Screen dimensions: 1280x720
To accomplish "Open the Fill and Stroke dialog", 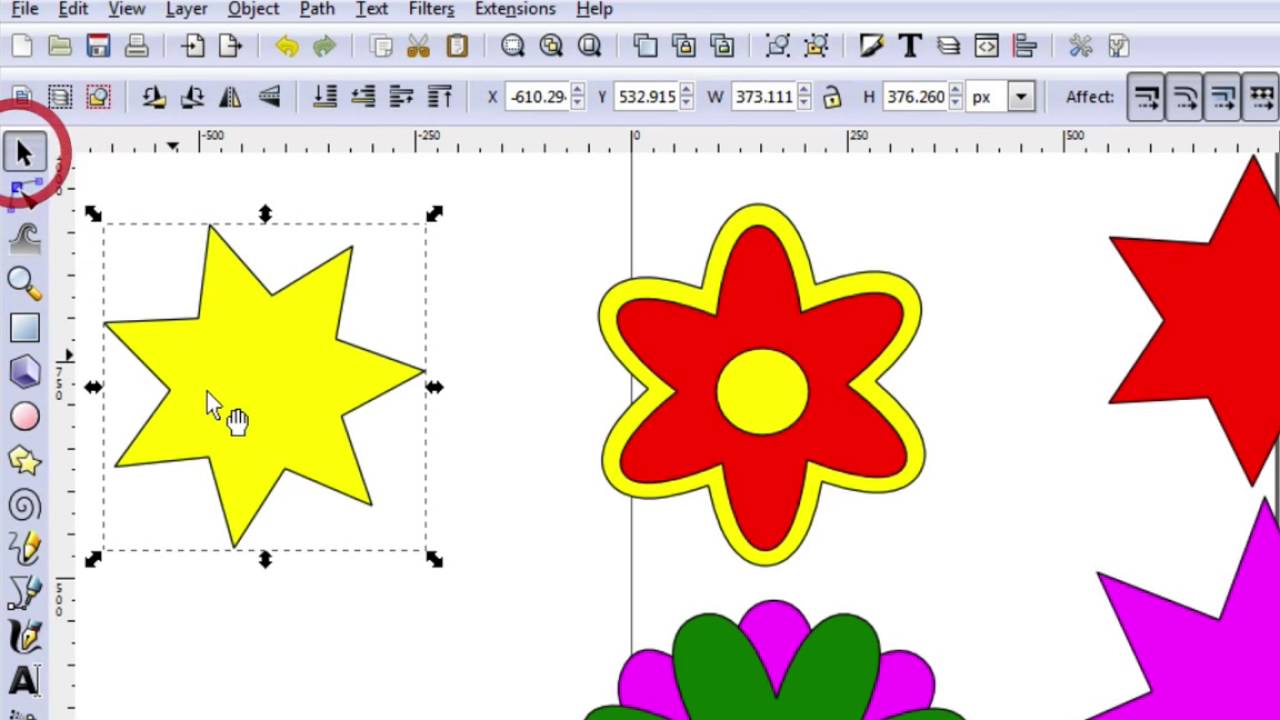I will (872, 46).
